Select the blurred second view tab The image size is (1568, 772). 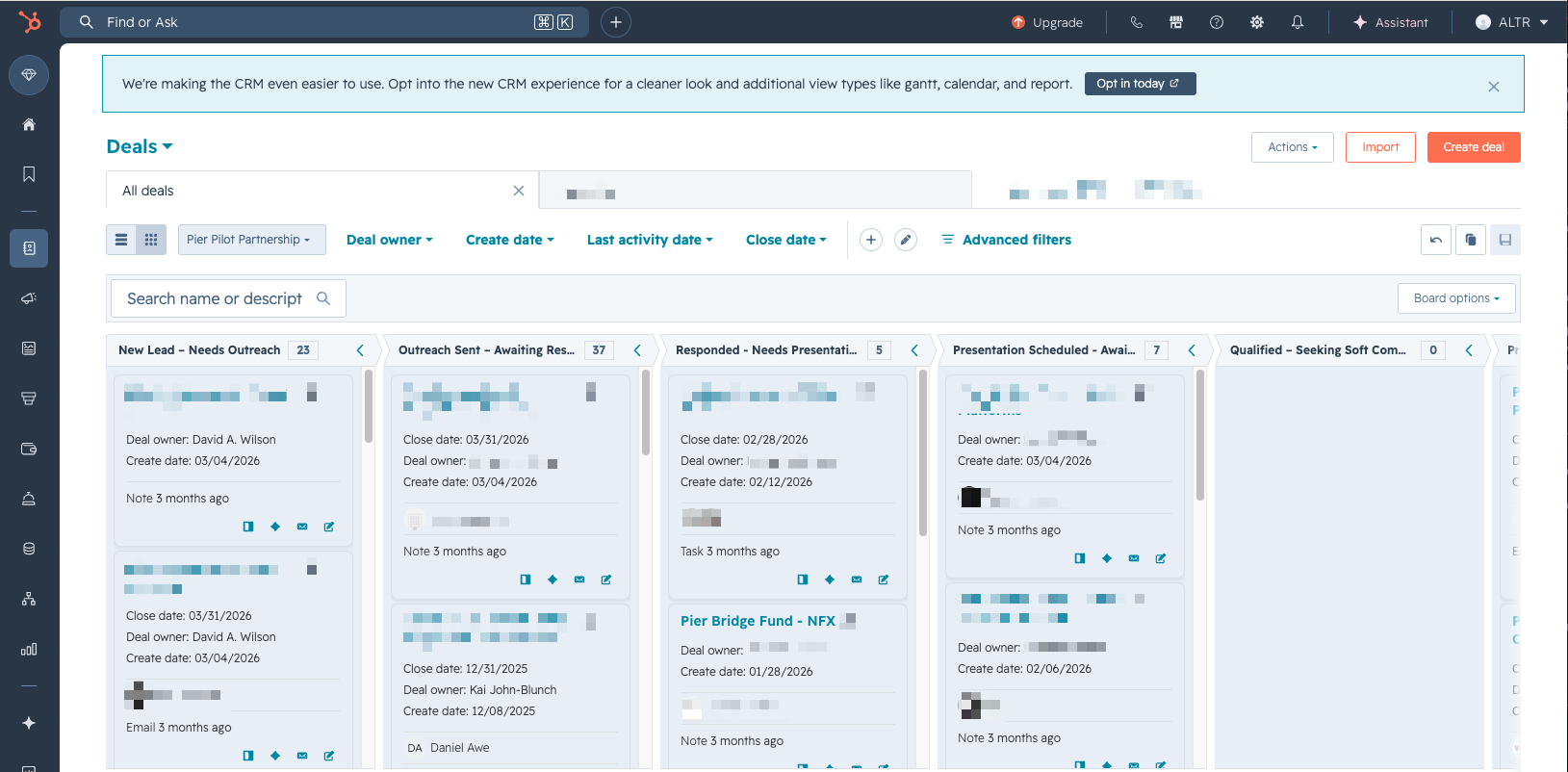coord(756,191)
